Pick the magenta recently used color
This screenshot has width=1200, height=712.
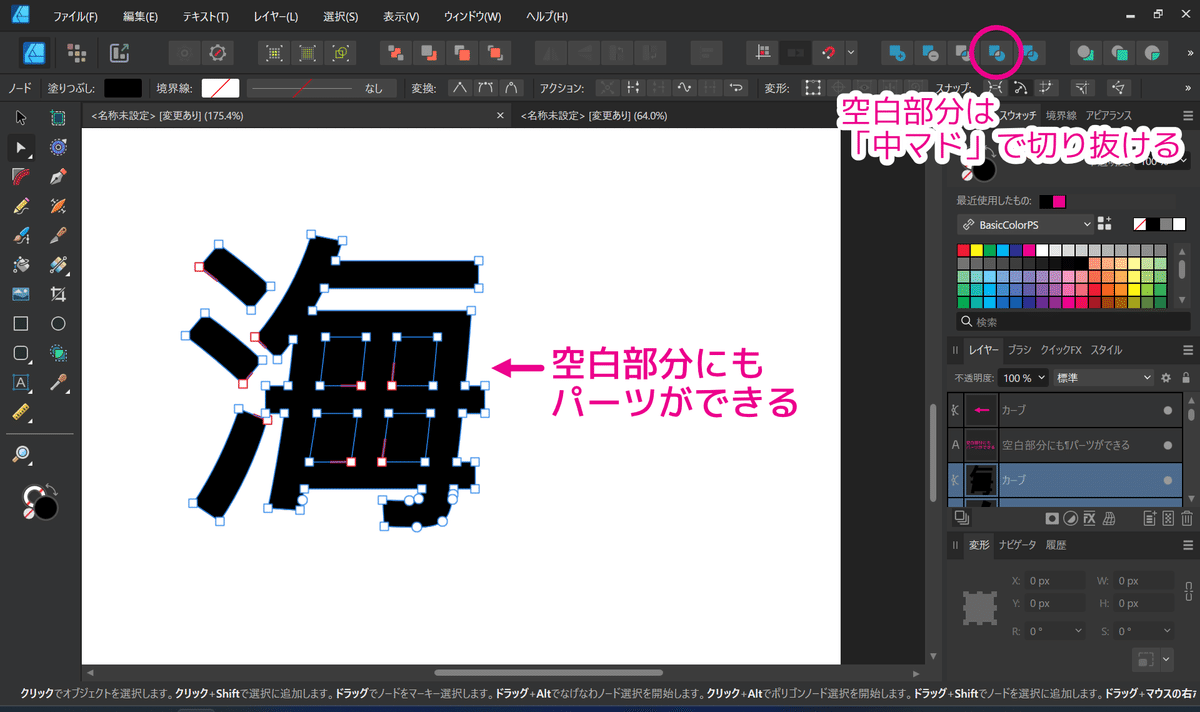pyautogui.click(x=1060, y=201)
